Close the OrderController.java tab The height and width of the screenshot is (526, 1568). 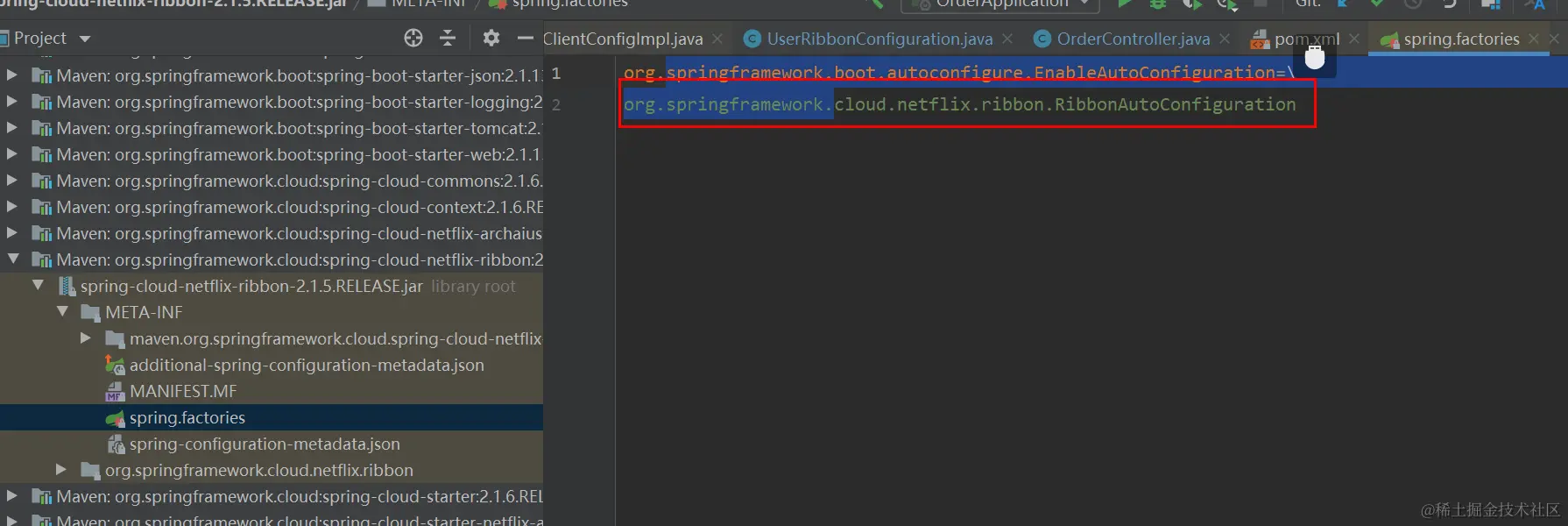click(x=1225, y=39)
